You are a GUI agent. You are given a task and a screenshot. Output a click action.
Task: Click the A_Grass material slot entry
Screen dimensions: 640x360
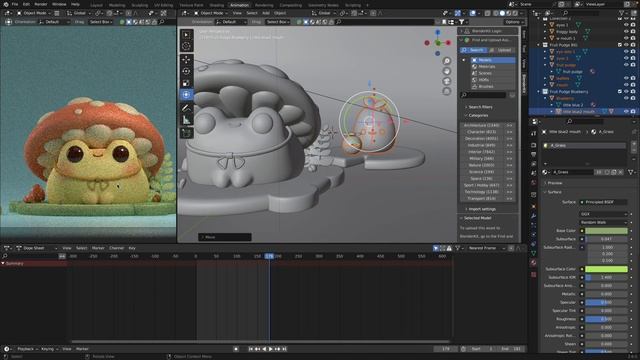(x=584, y=145)
